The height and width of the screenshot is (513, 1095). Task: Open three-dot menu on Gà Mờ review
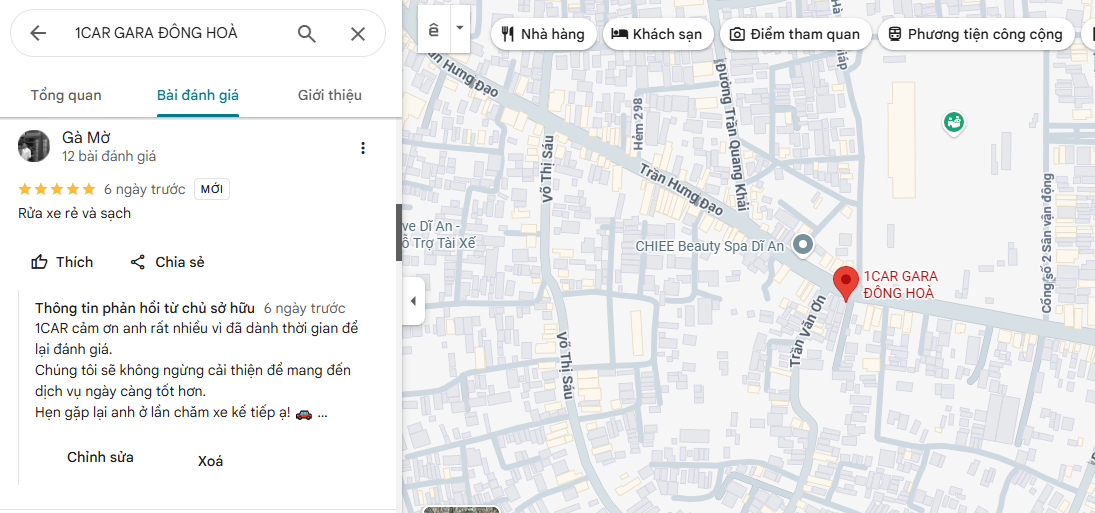[x=362, y=148]
